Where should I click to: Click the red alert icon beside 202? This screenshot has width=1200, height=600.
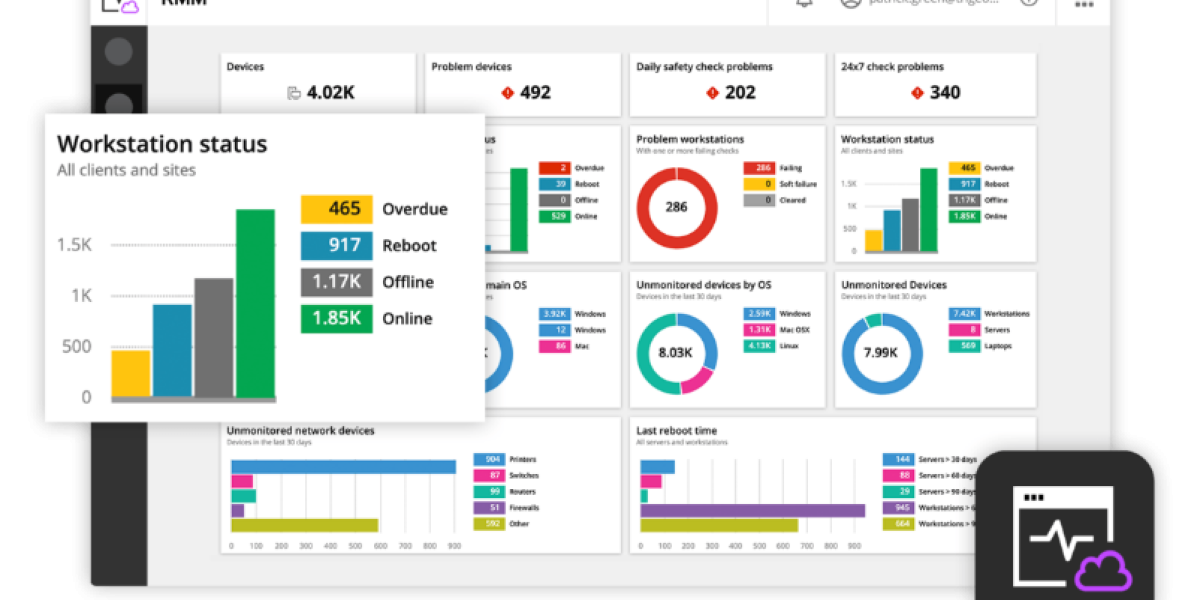pos(712,93)
